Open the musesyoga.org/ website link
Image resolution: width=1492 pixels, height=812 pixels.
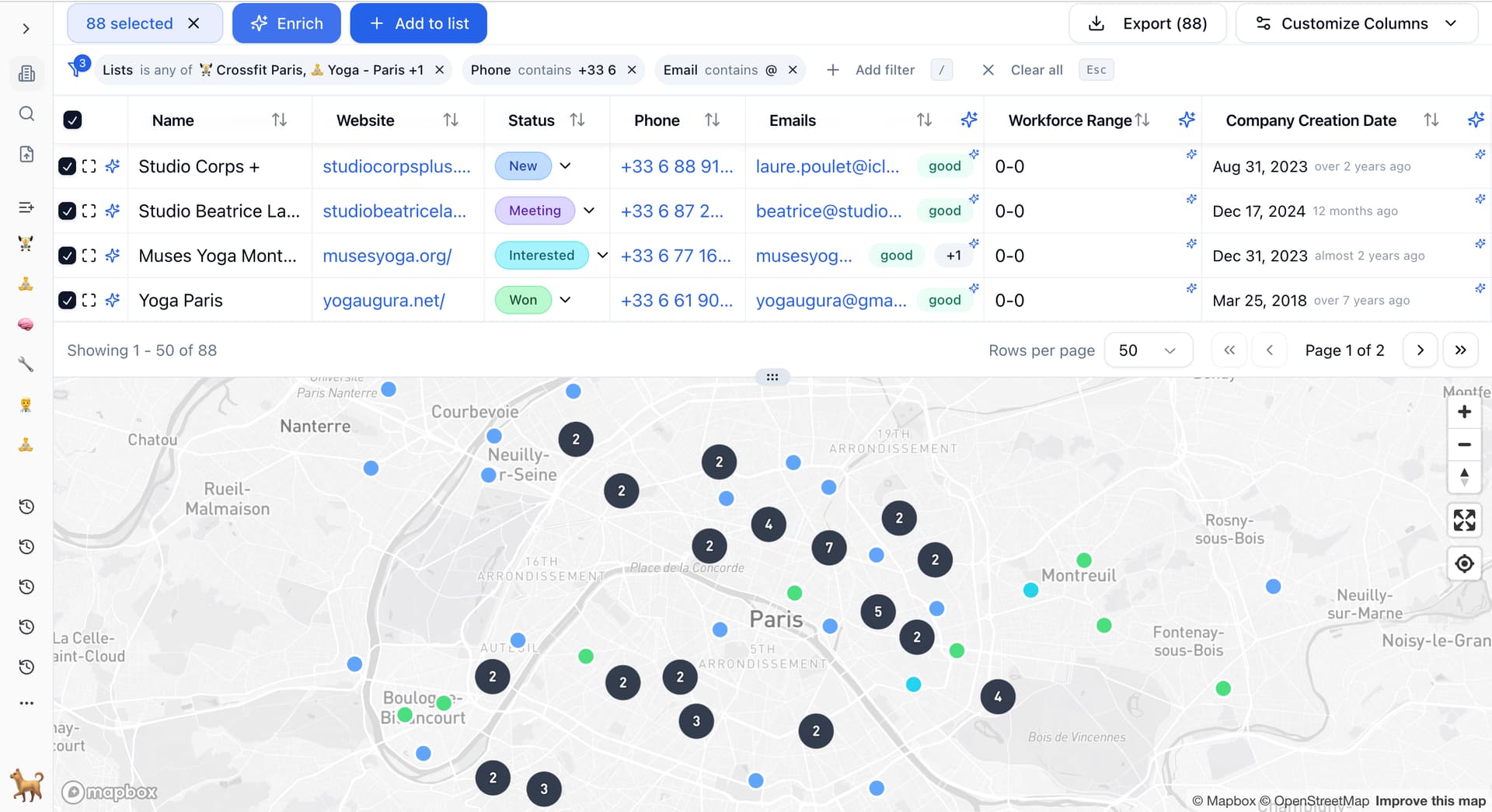[x=387, y=256]
